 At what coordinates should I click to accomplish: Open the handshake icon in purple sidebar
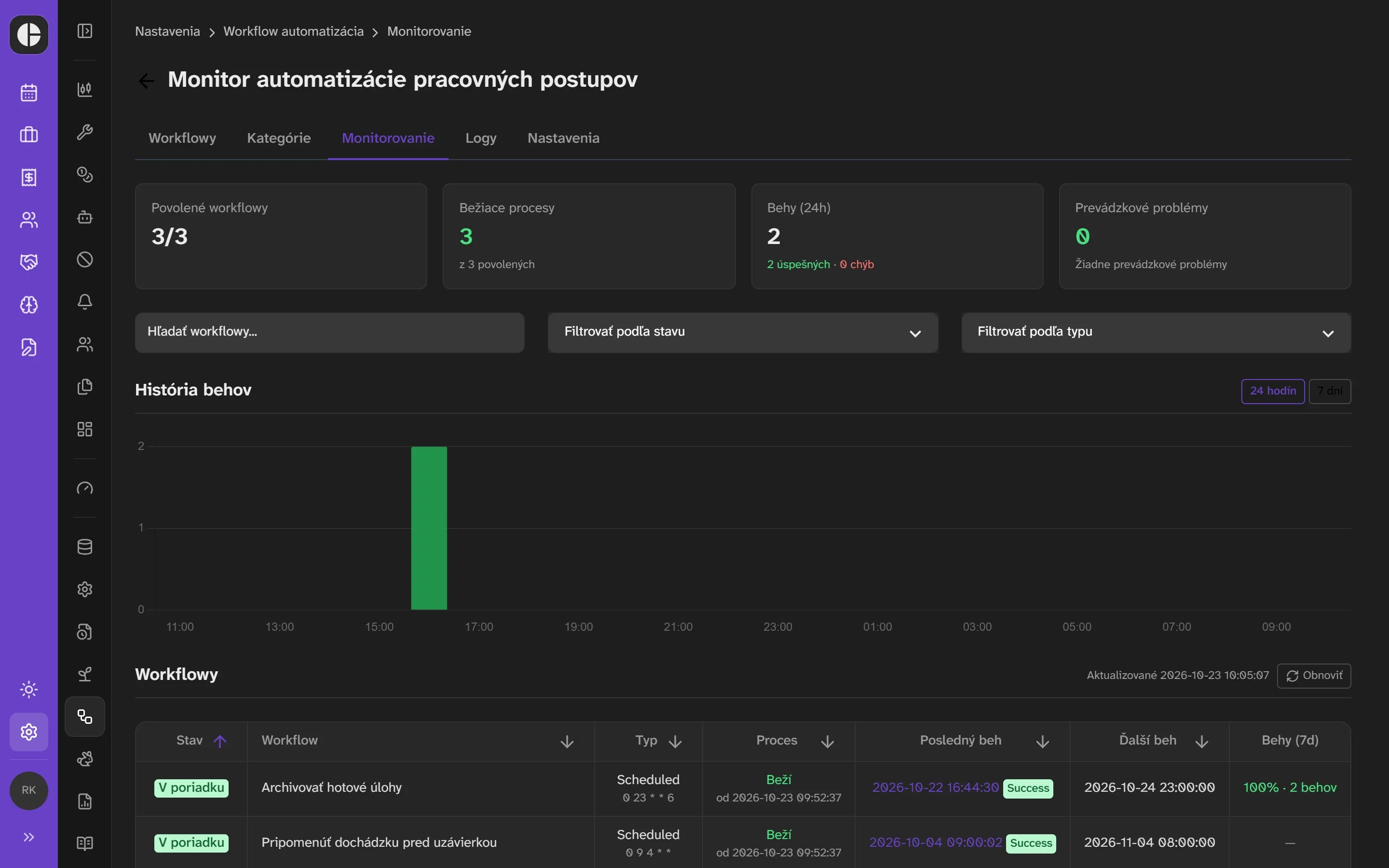[x=29, y=262]
